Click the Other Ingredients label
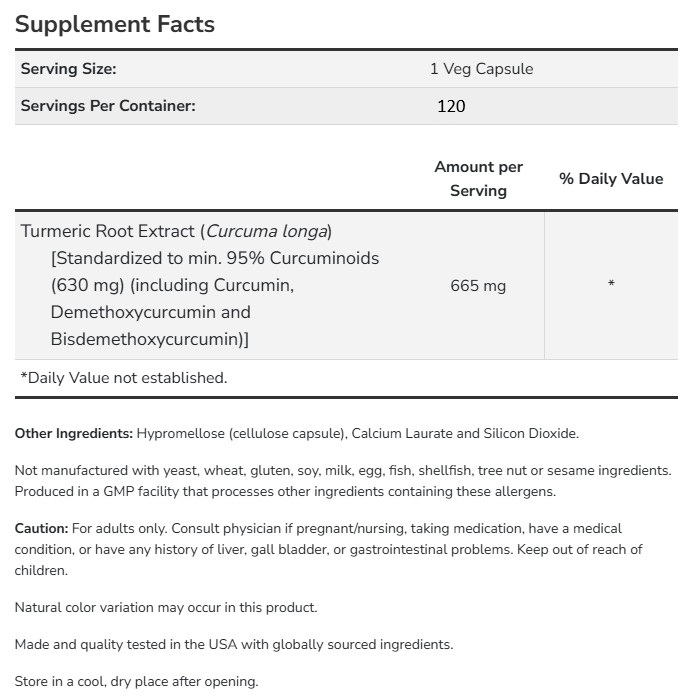Viewport: 694px width, 700px height. tap(73, 433)
